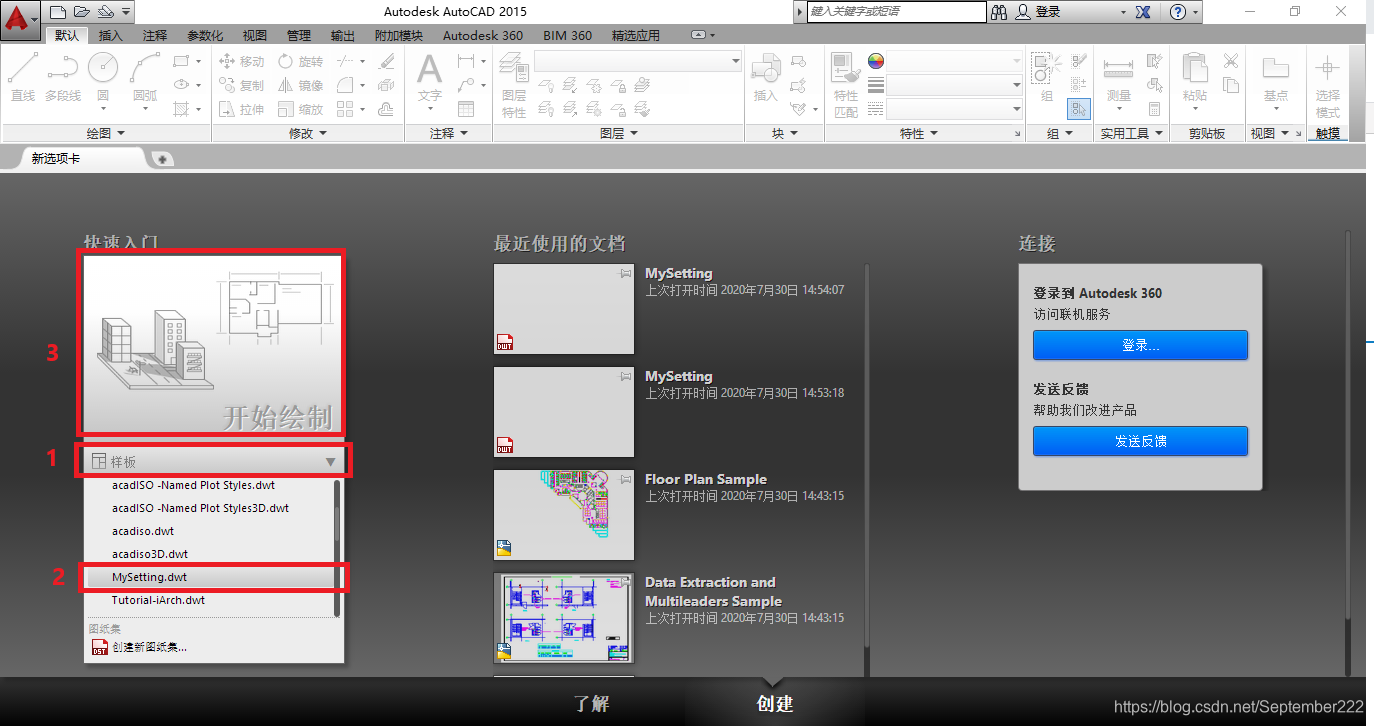
Task: Click Start Drawing (开始绘制) tile
Action: click(x=214, y=344)
